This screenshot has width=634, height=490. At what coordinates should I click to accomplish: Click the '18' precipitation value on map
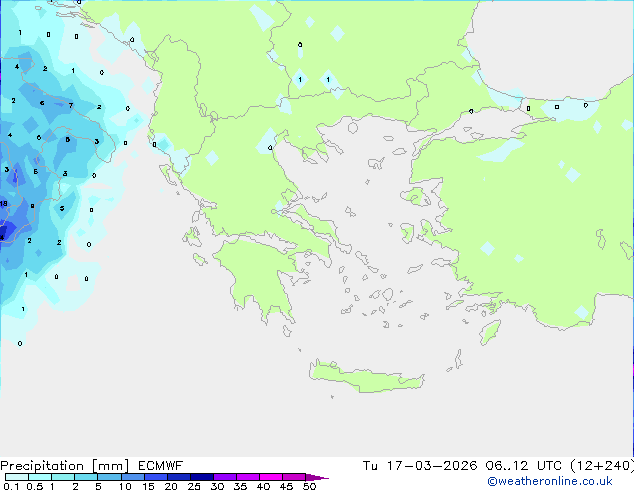click(4, 204)
